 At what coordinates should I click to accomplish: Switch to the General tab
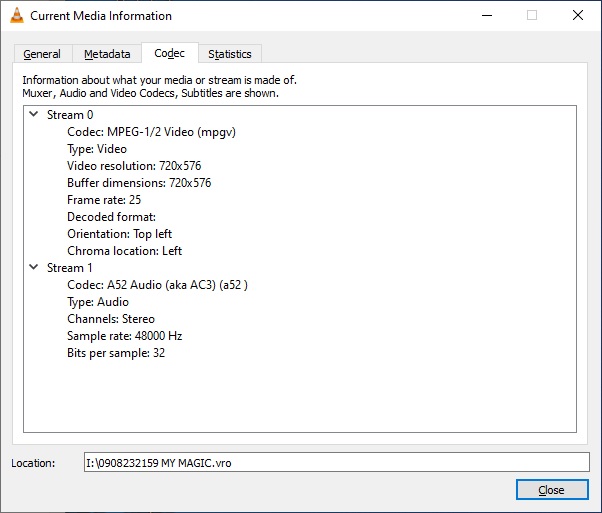(42, 54)
